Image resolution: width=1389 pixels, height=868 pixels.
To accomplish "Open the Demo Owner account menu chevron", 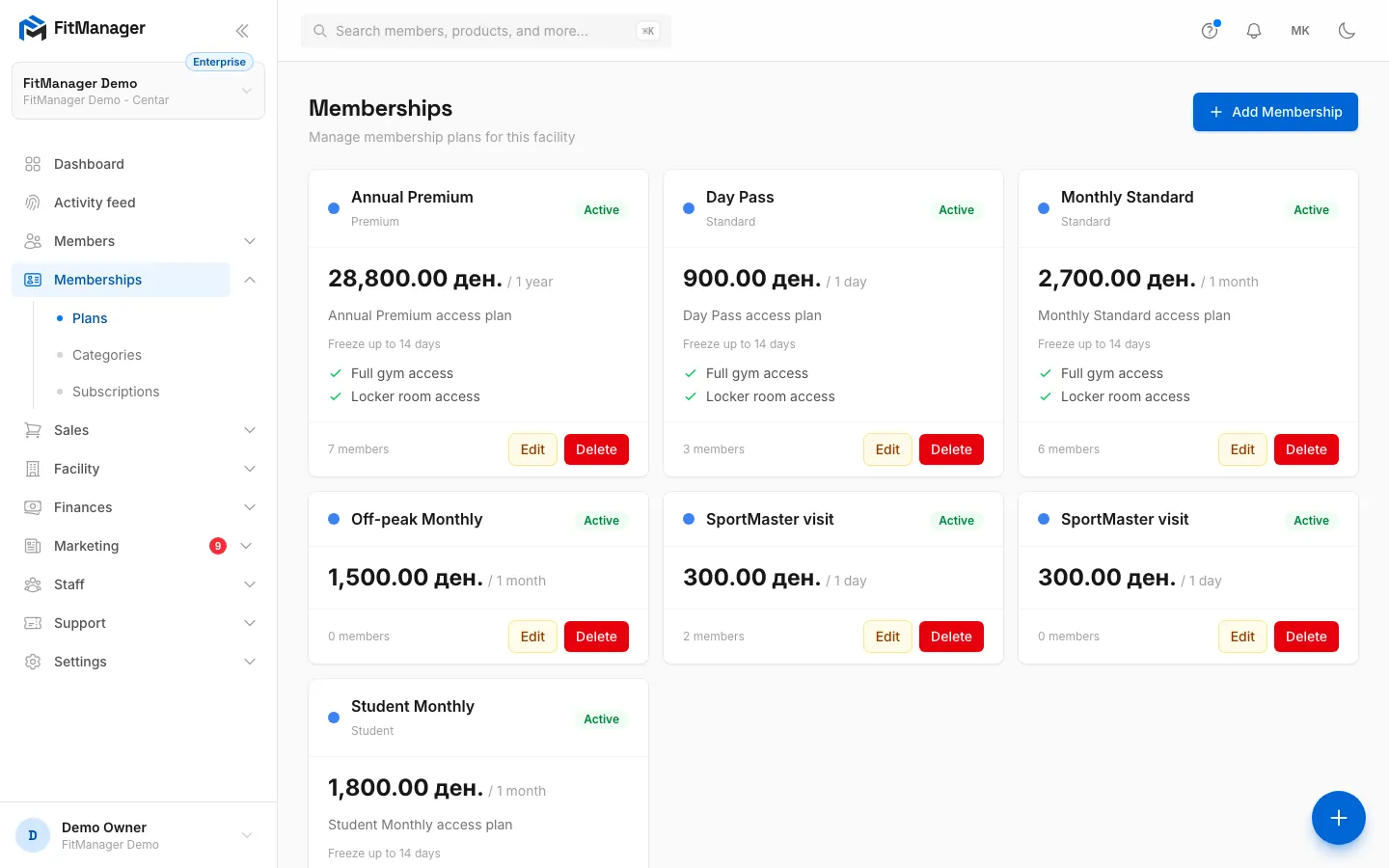I will 247,835.
